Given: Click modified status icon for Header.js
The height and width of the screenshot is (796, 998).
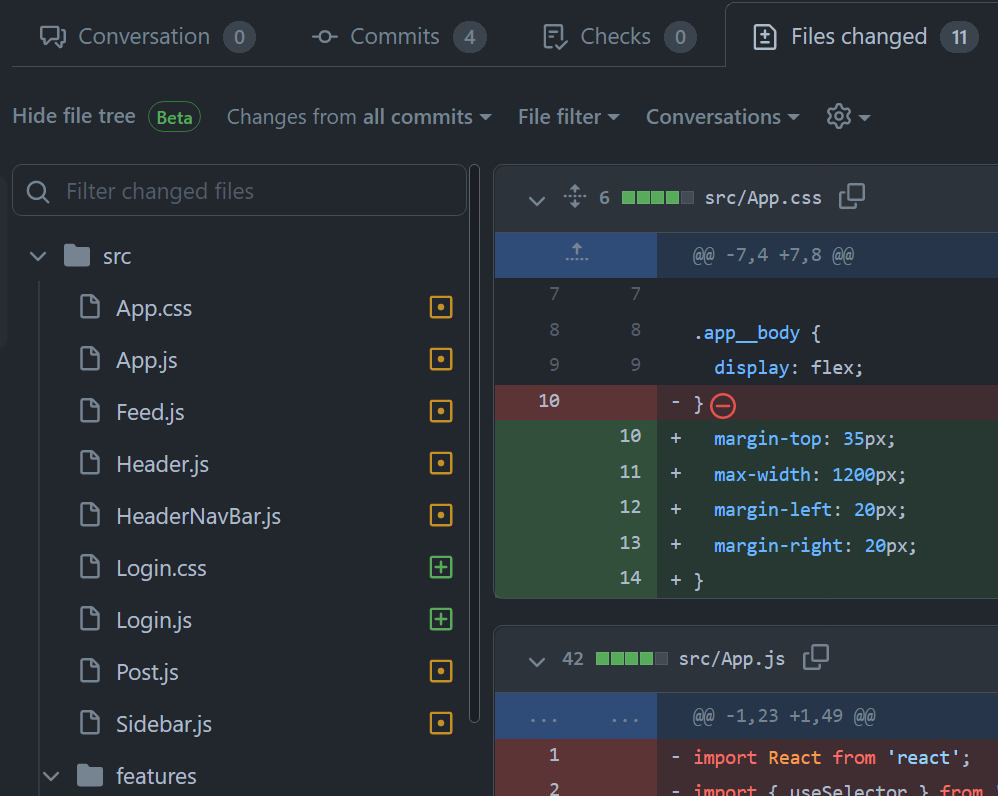Looking at the screenshot, I should pos(441,463).
